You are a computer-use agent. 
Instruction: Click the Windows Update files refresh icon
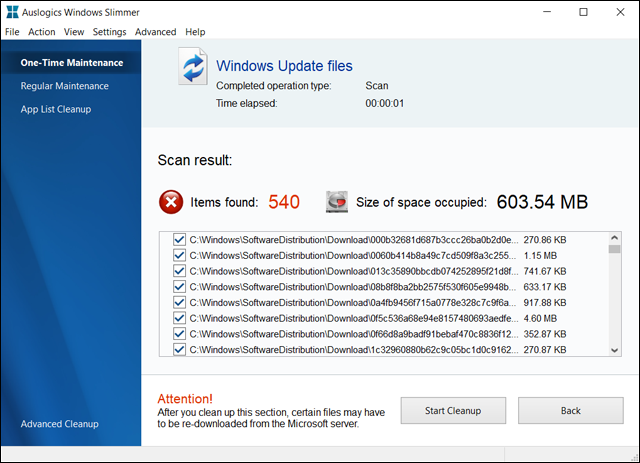pyautogui.click(x=193, y=67)
